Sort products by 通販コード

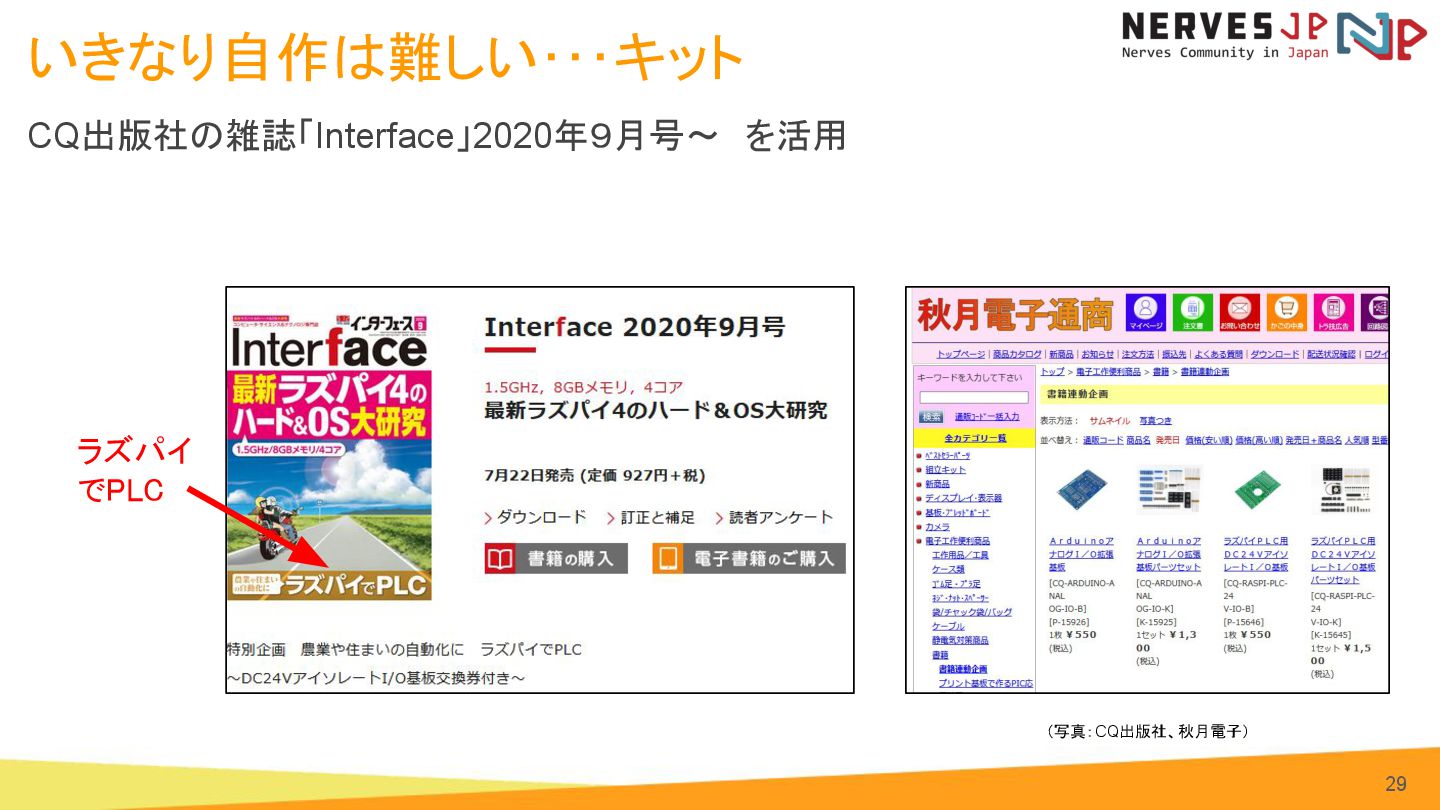tap(1103, 440)
